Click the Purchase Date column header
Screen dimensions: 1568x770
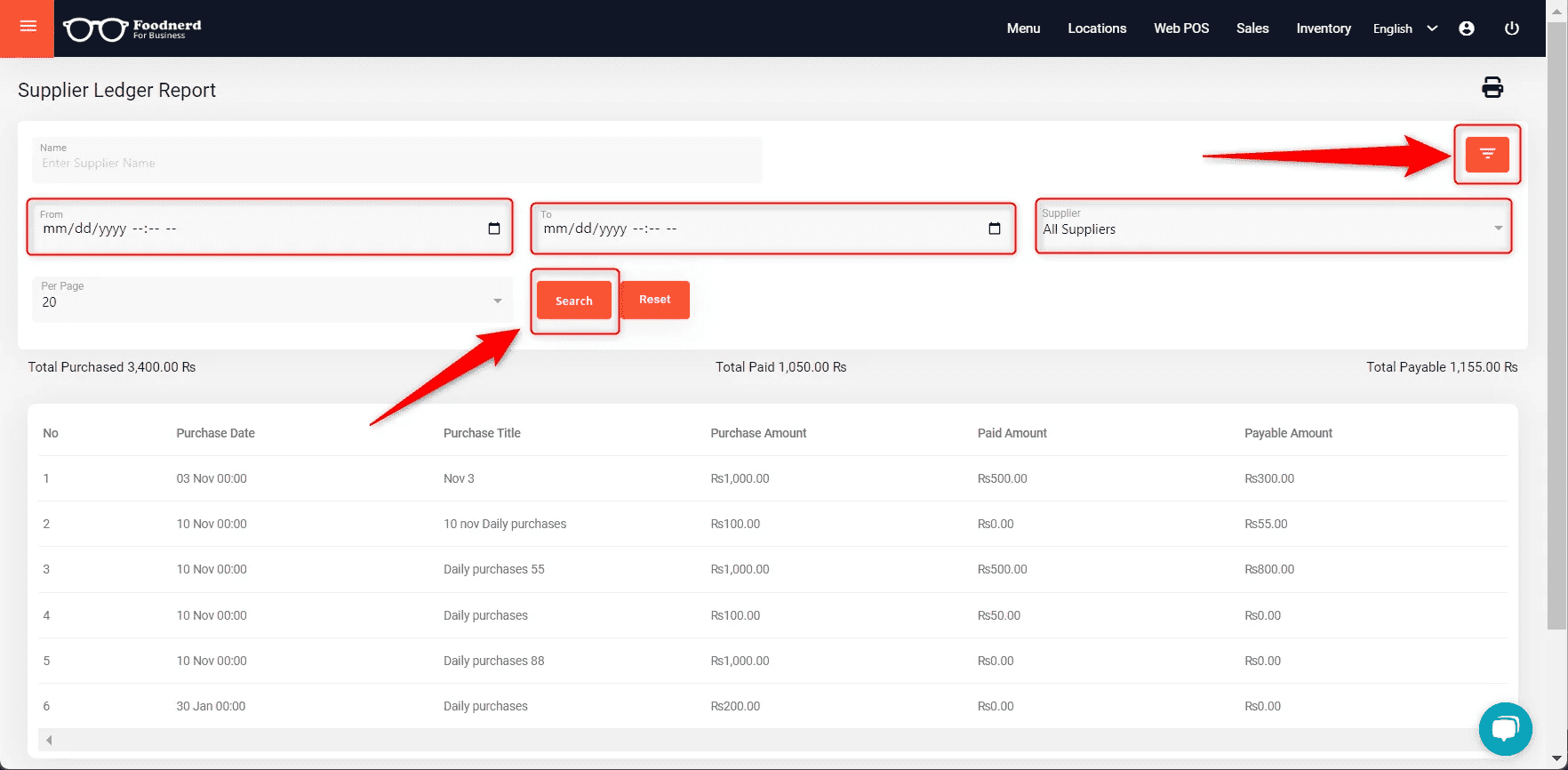coord(215,433)
